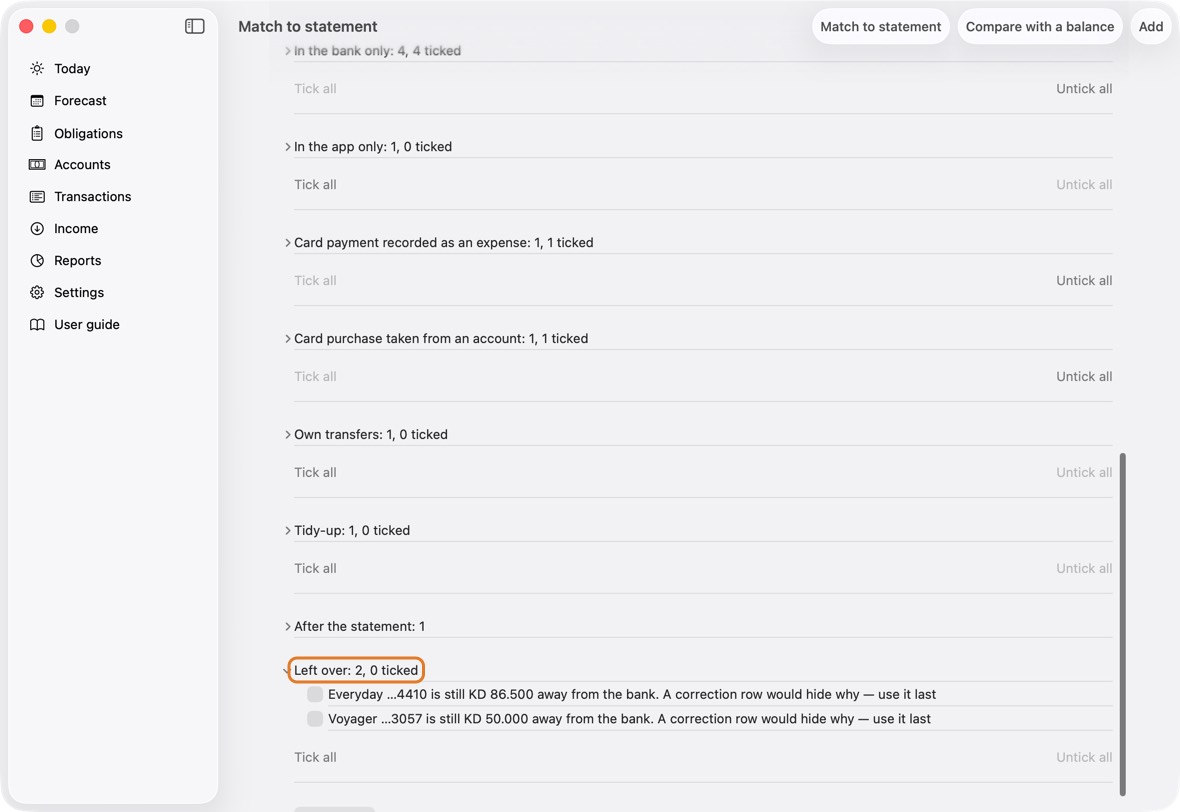Click the Settings gear icon

pyautogui.click(x=37, y=293)
